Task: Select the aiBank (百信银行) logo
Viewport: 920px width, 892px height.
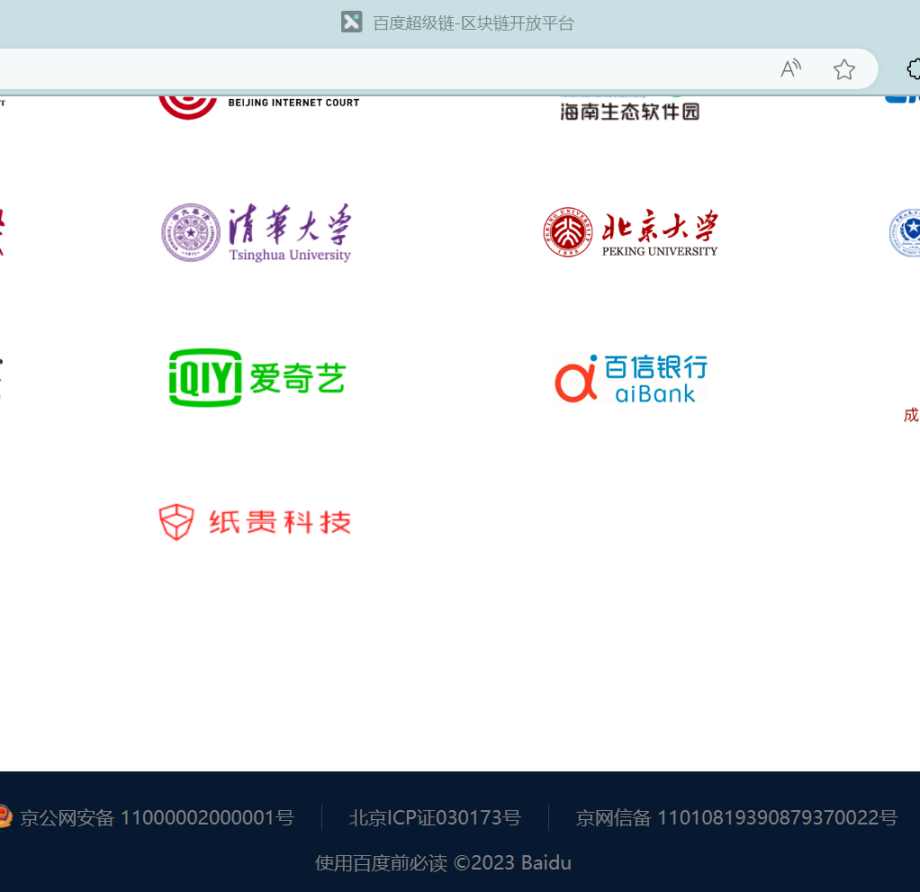Action: click(x=631, y=378)
